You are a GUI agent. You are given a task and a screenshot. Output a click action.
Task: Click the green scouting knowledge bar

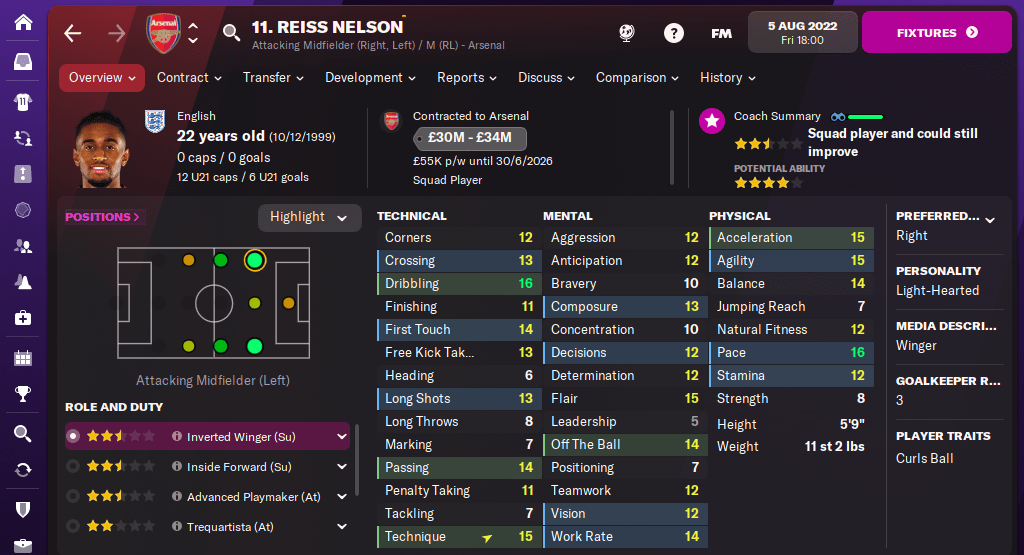pos(865,117)
